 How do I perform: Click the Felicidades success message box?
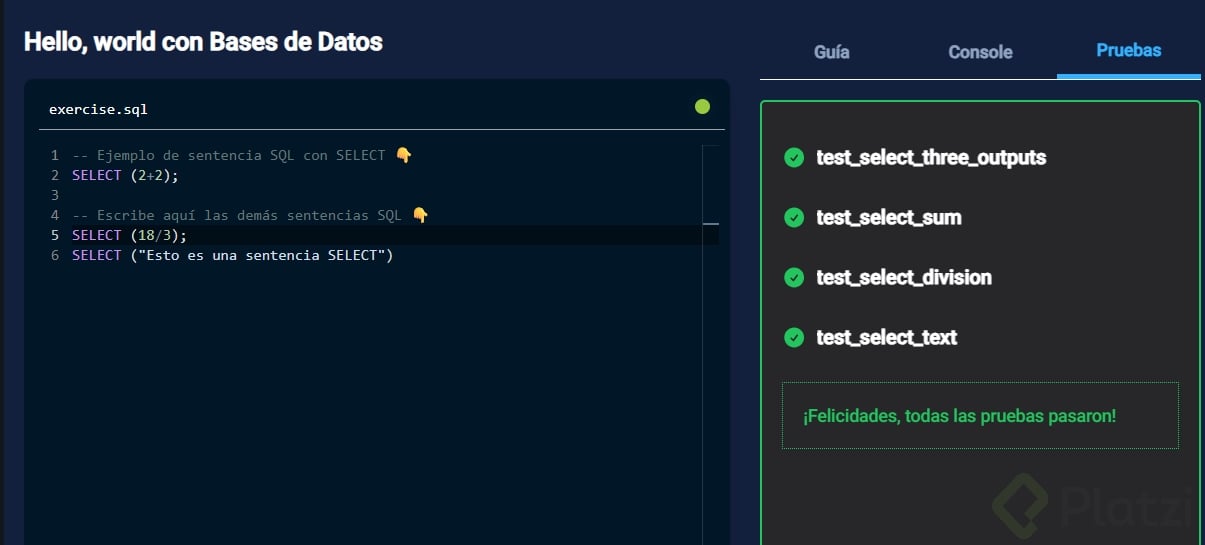click(x=980, y=415)
